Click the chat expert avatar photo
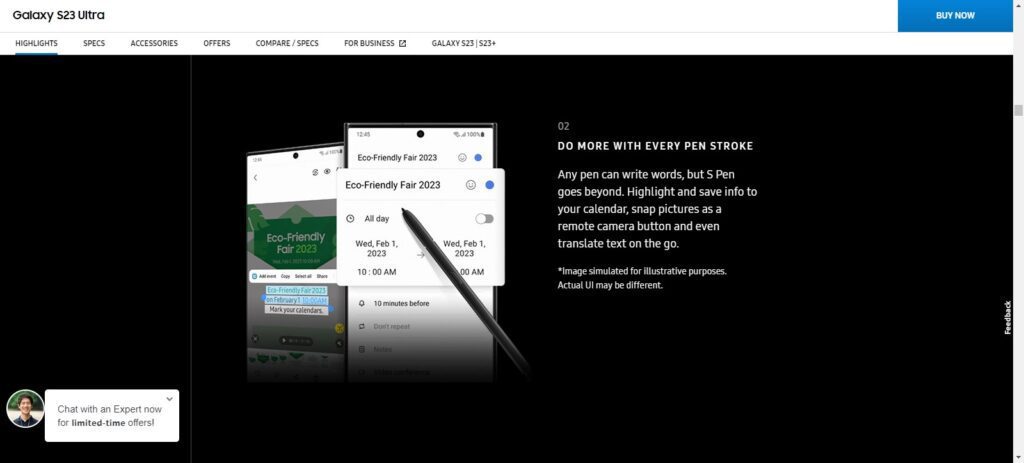The image size is (1024, 463). 25,409
